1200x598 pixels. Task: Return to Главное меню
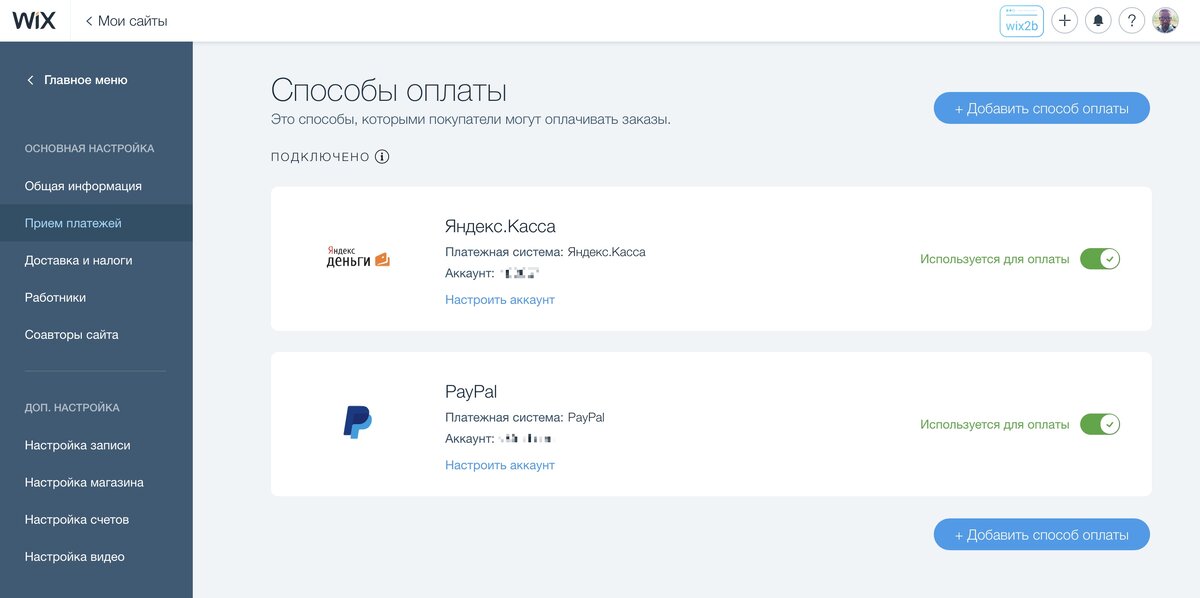pyautogui.click(x=77, y=80)
